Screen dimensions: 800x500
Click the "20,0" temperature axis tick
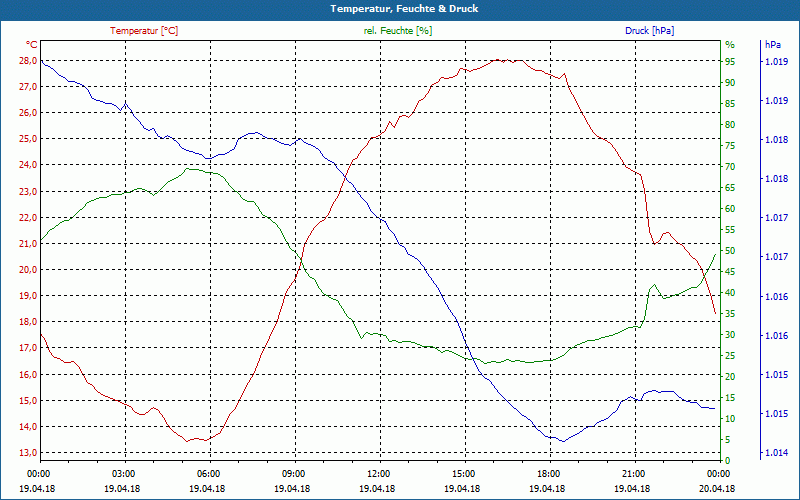tap(28, 270)
